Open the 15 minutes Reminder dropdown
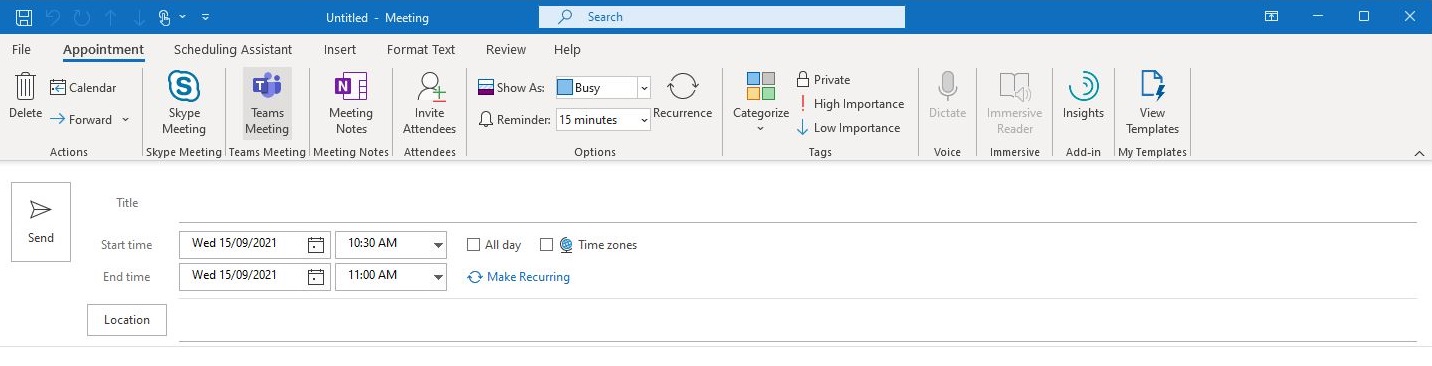This screenshot has height=366, width=1432. click(x=644, y=120)
